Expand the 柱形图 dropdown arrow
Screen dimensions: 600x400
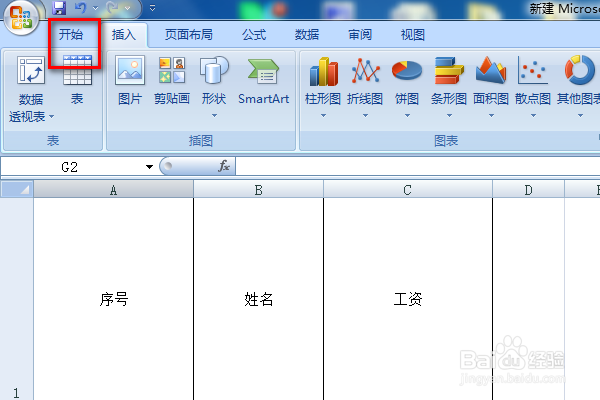click(323, 115)
